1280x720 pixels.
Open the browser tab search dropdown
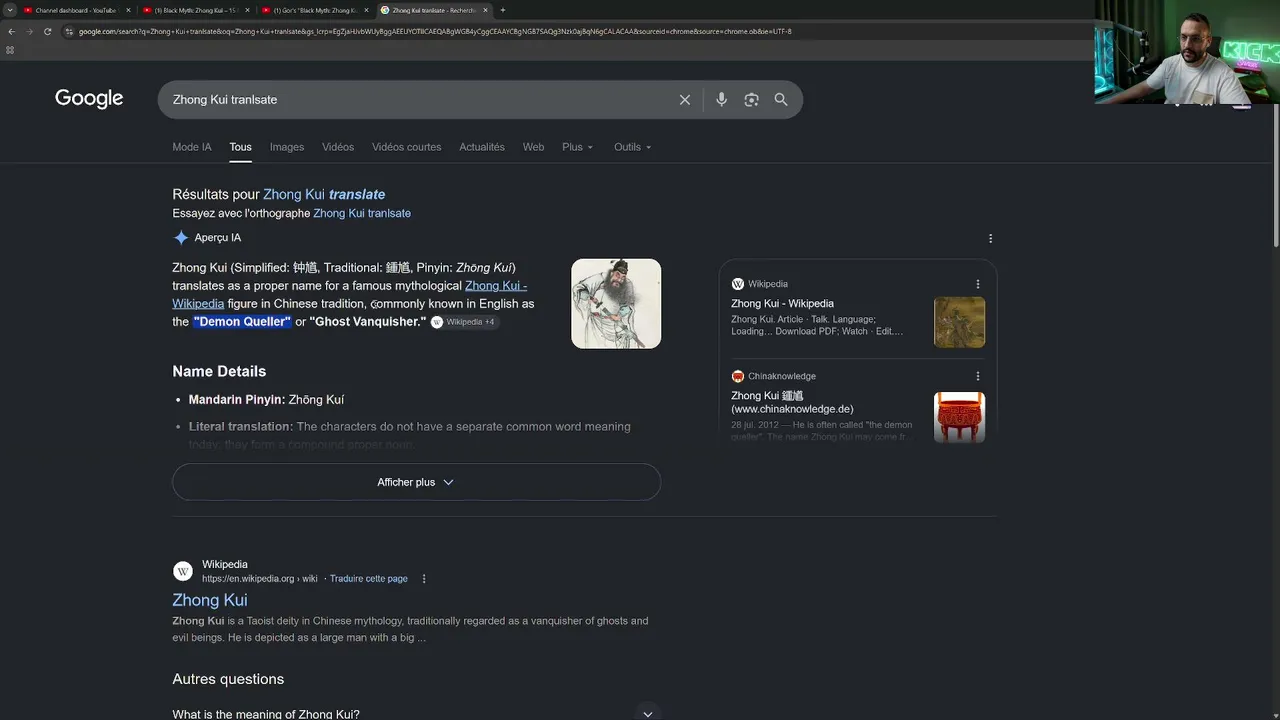[x=9, y=10]
